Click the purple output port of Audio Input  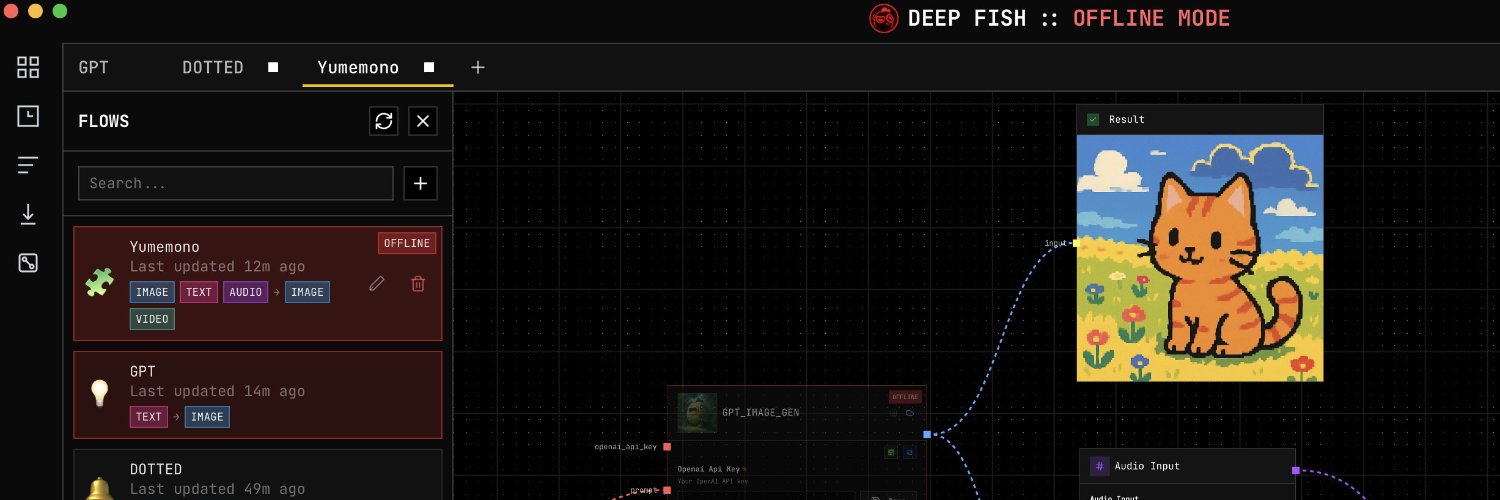tap(1295, 470)
